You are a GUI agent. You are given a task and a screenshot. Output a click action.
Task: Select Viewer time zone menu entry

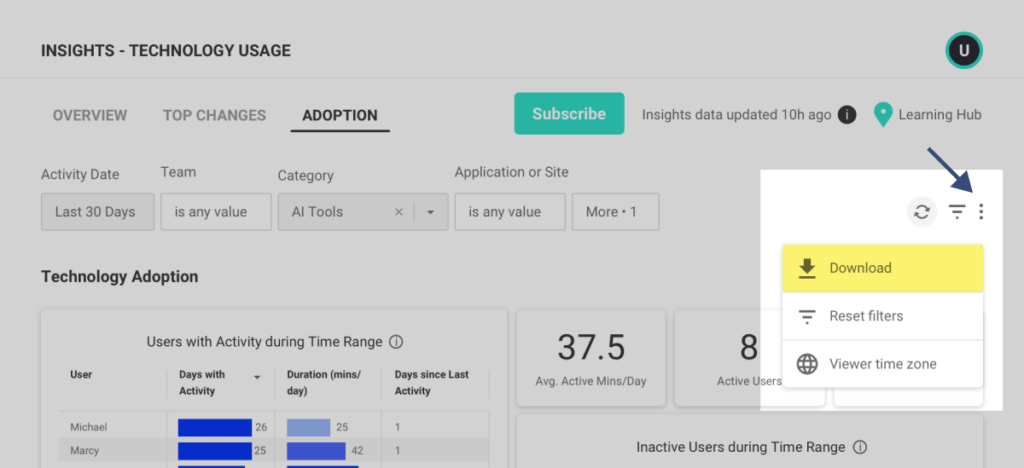[883, 364]
